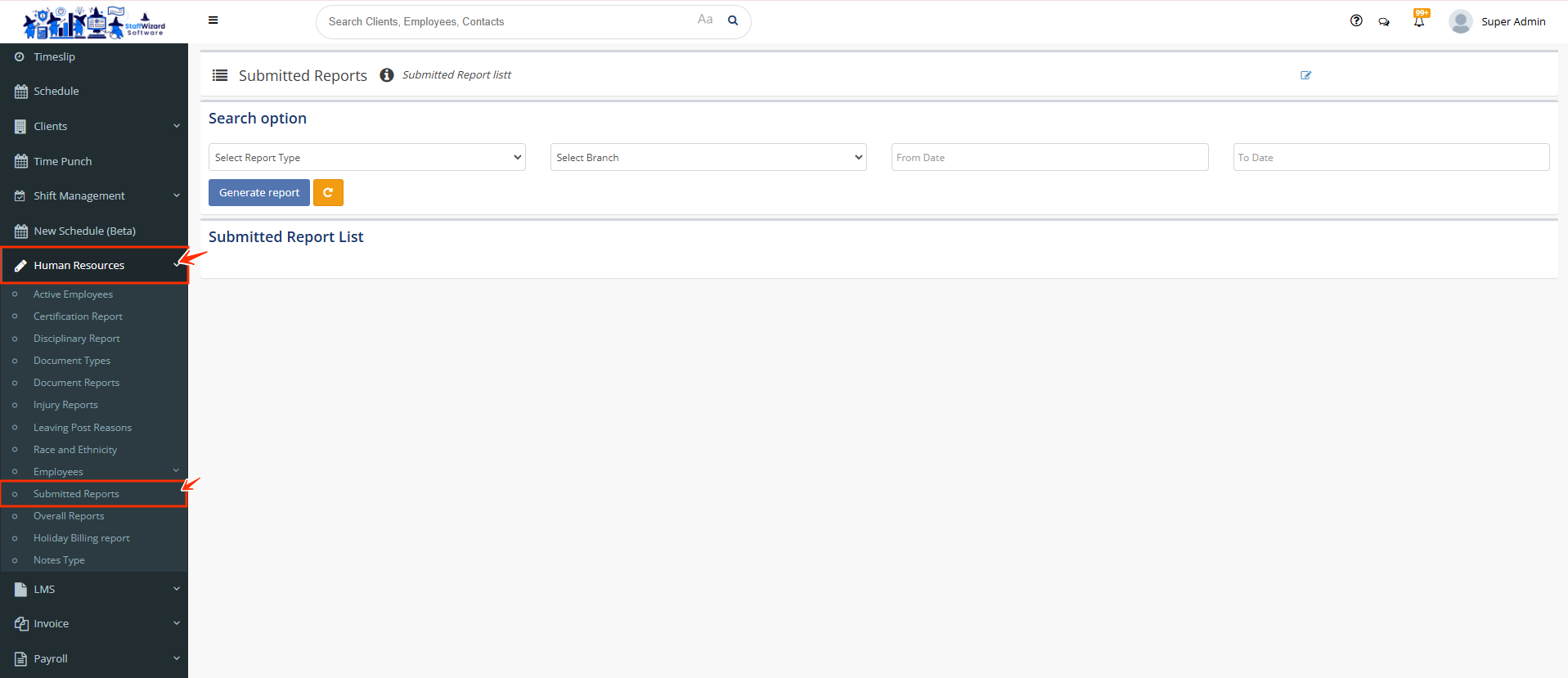This screenshot has width=1568, height=678.
Task: Click the Super Admin avatar
Action: tap(1461, 21)
